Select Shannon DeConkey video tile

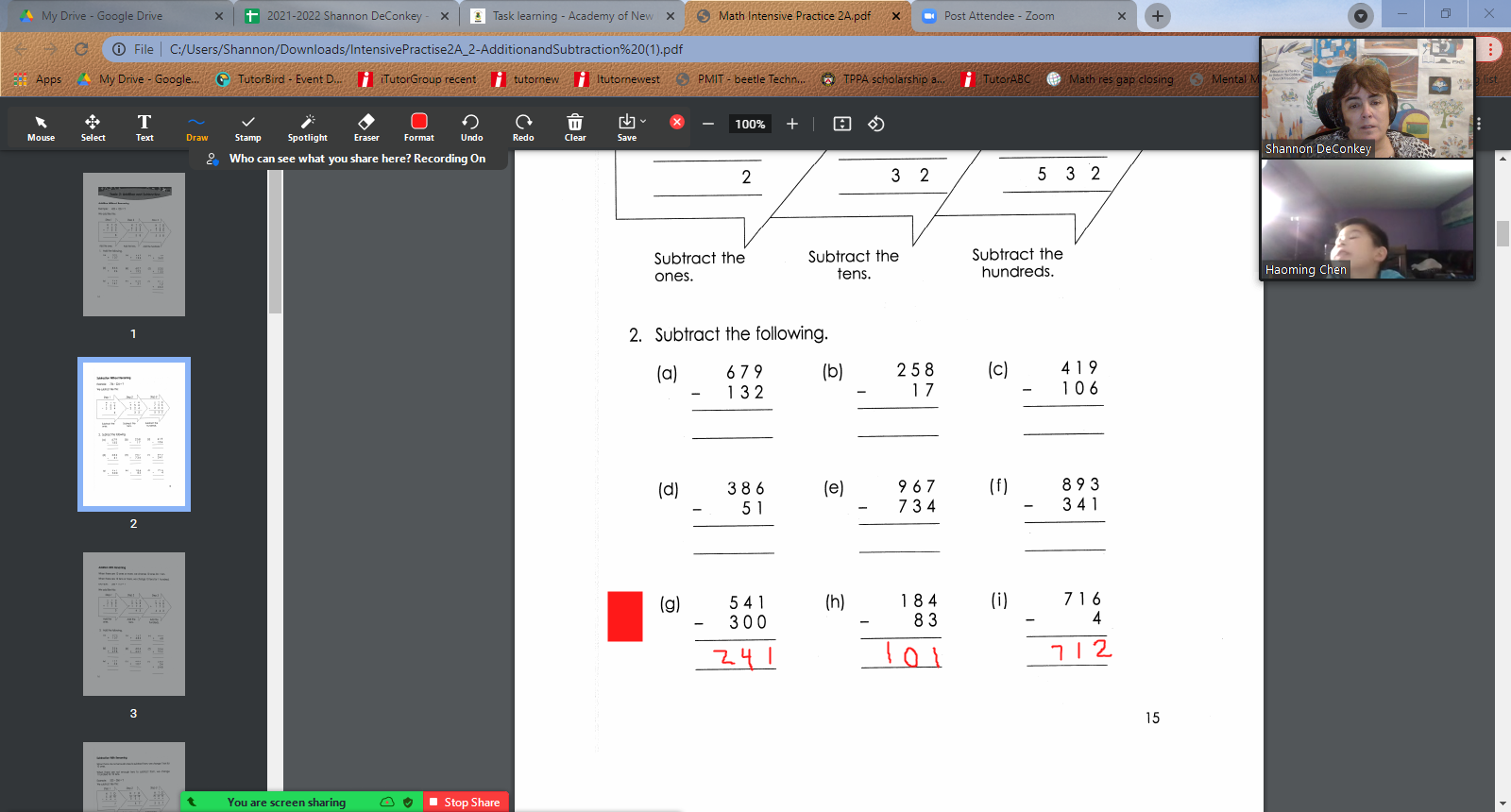1367,97
